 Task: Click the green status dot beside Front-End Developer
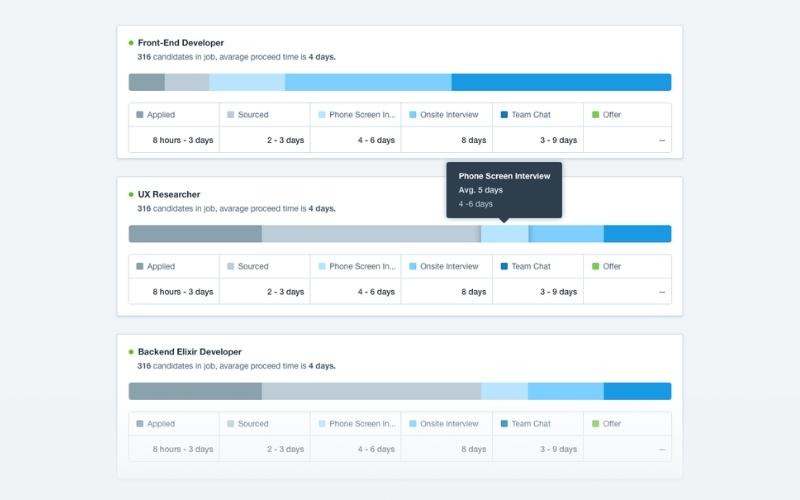point(131,43)
